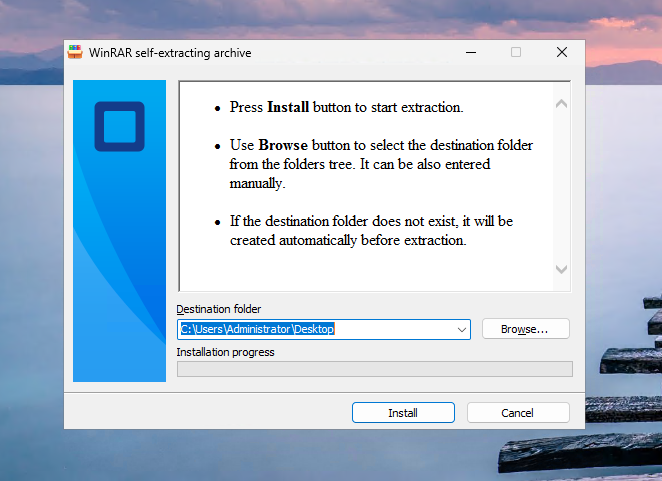Minimize the WinRAR self-extracting archive window
The width and height of the screenshot is (662, 481).
[471, 52]
